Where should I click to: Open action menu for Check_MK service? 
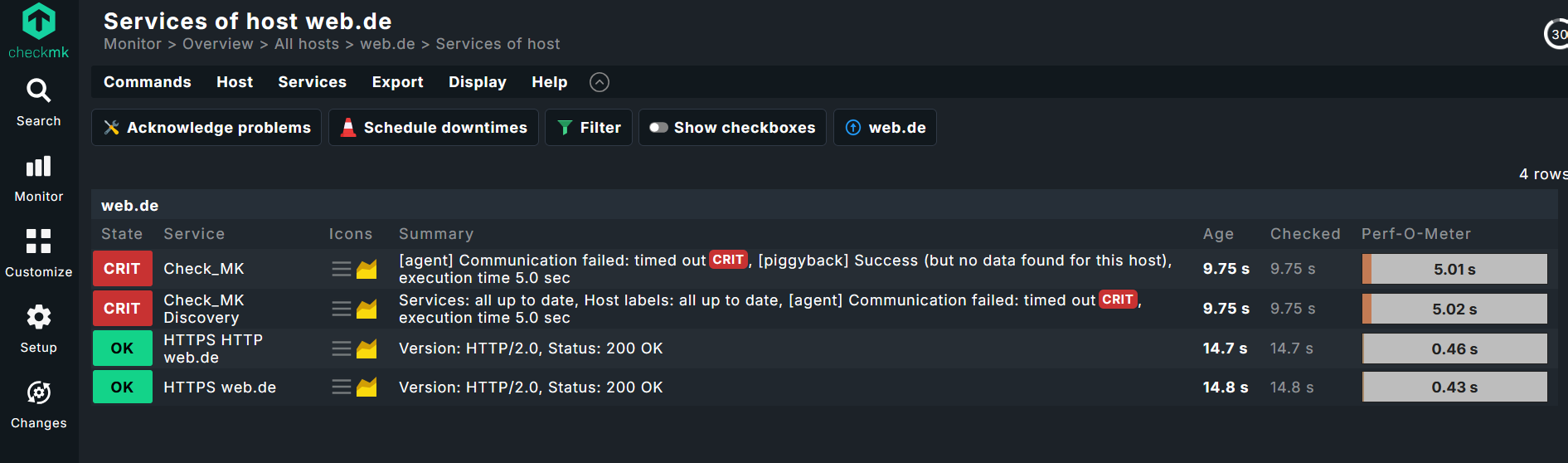[x=341, y=269]
